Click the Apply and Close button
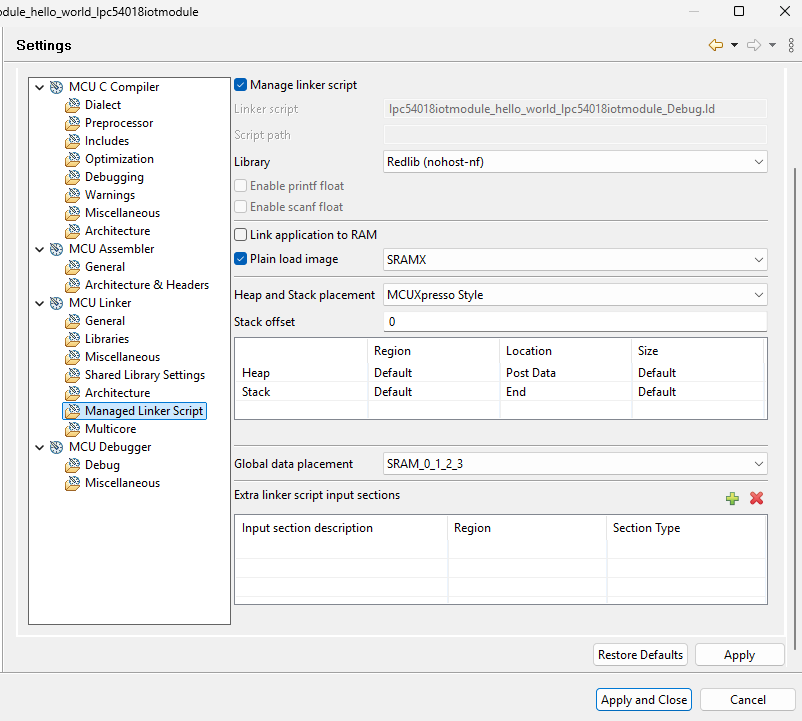 [x=644, y=700]
